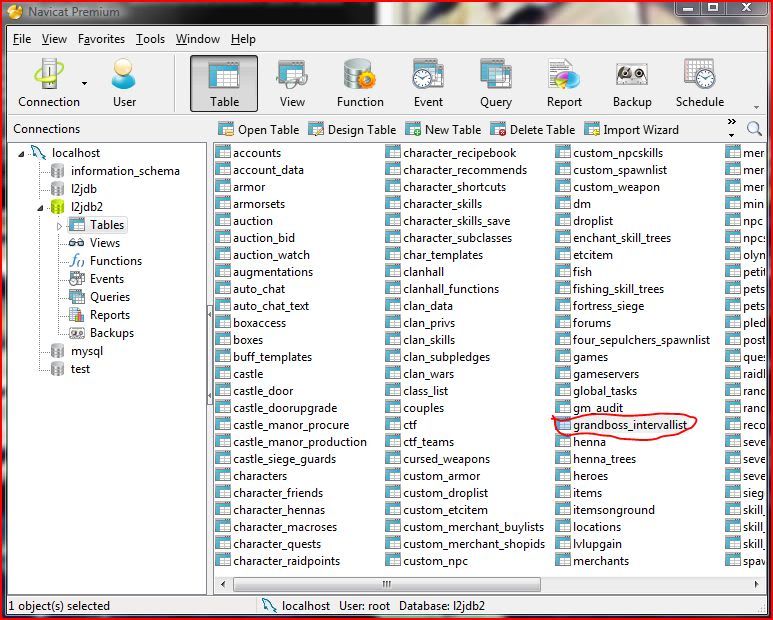Show more toolbar options chevron
The image size is (773, 620).
tap(732, 124)
